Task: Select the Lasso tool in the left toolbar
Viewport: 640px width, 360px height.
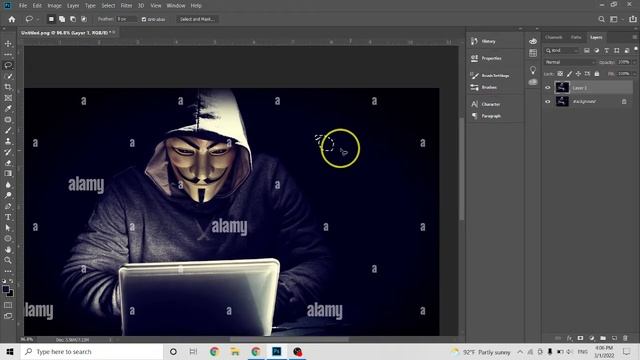Action: [8, 65]
